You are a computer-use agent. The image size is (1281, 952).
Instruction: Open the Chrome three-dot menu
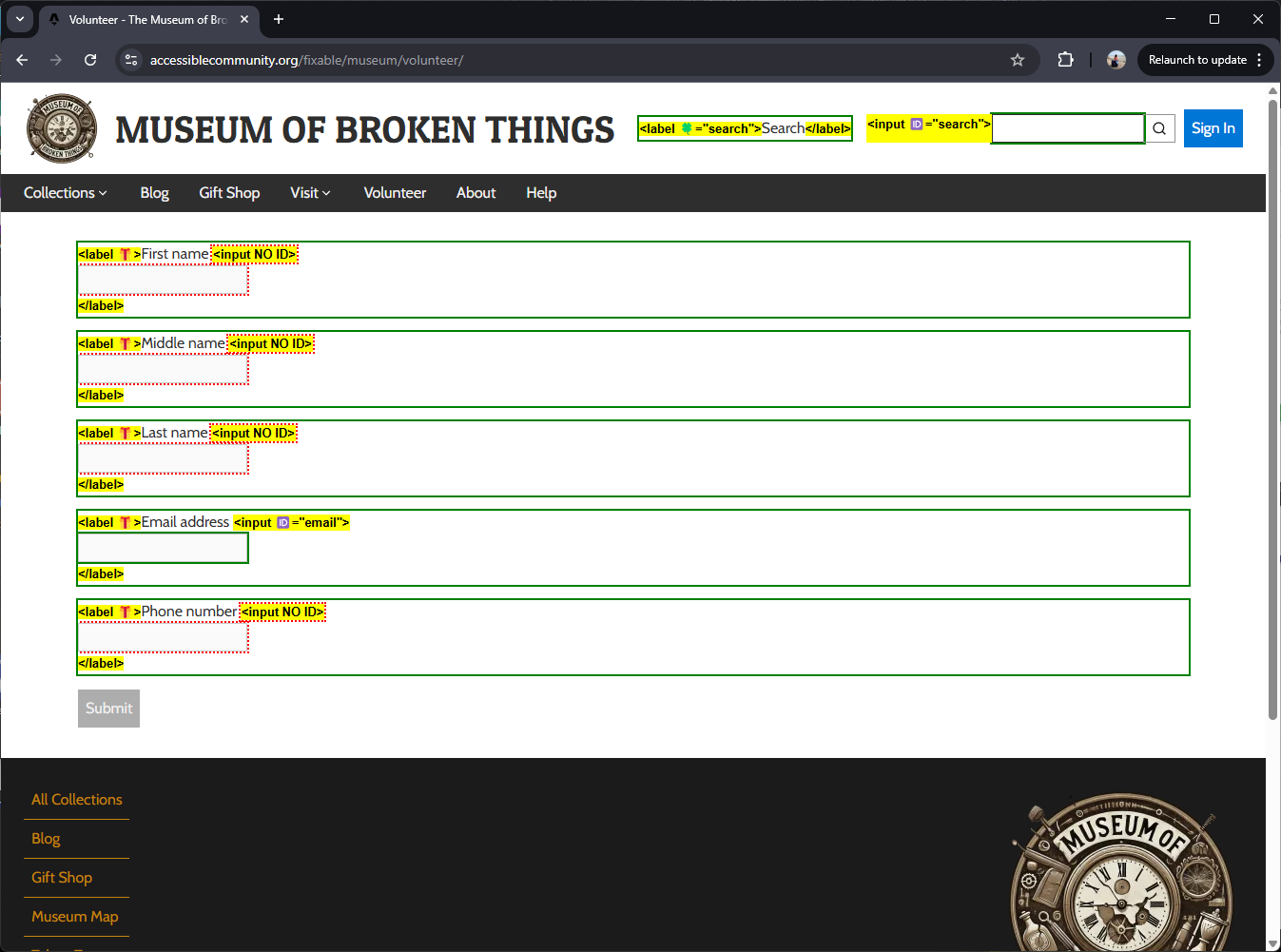click(1259, 60)
